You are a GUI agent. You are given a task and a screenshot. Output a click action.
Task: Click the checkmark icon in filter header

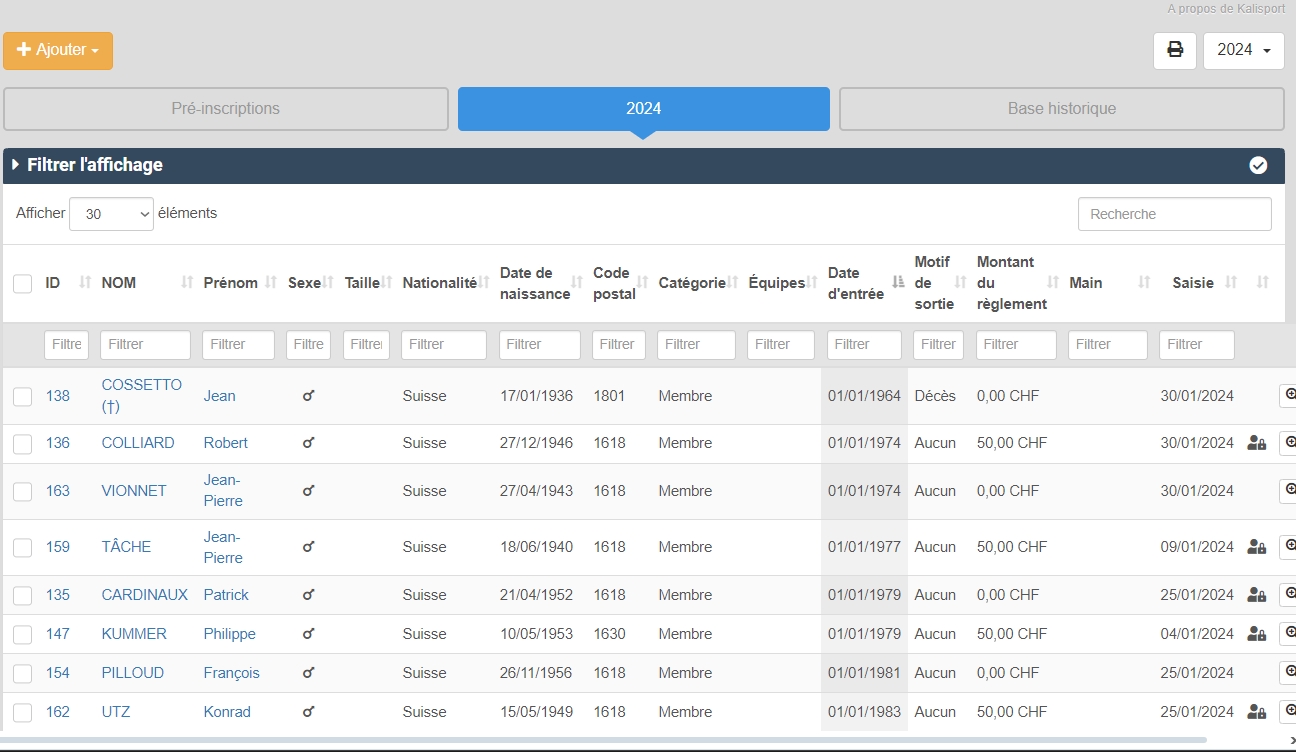(x=1258, y=166)
